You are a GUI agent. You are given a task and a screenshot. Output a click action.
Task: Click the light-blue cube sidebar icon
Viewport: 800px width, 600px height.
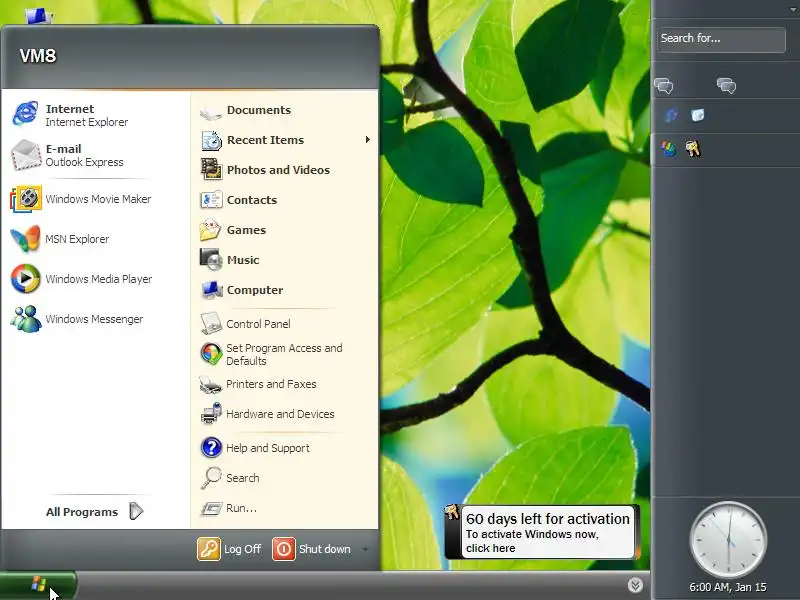click(x=697, y=115)
